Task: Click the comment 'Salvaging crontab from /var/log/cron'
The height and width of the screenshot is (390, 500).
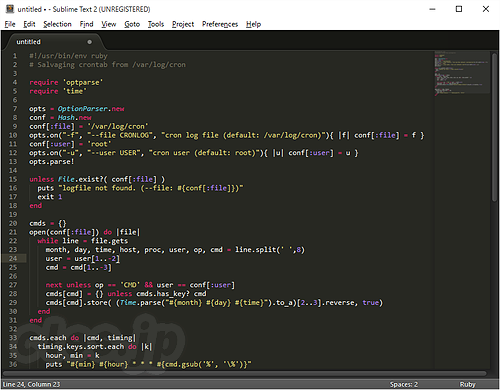Action: [x=111, y=65]
